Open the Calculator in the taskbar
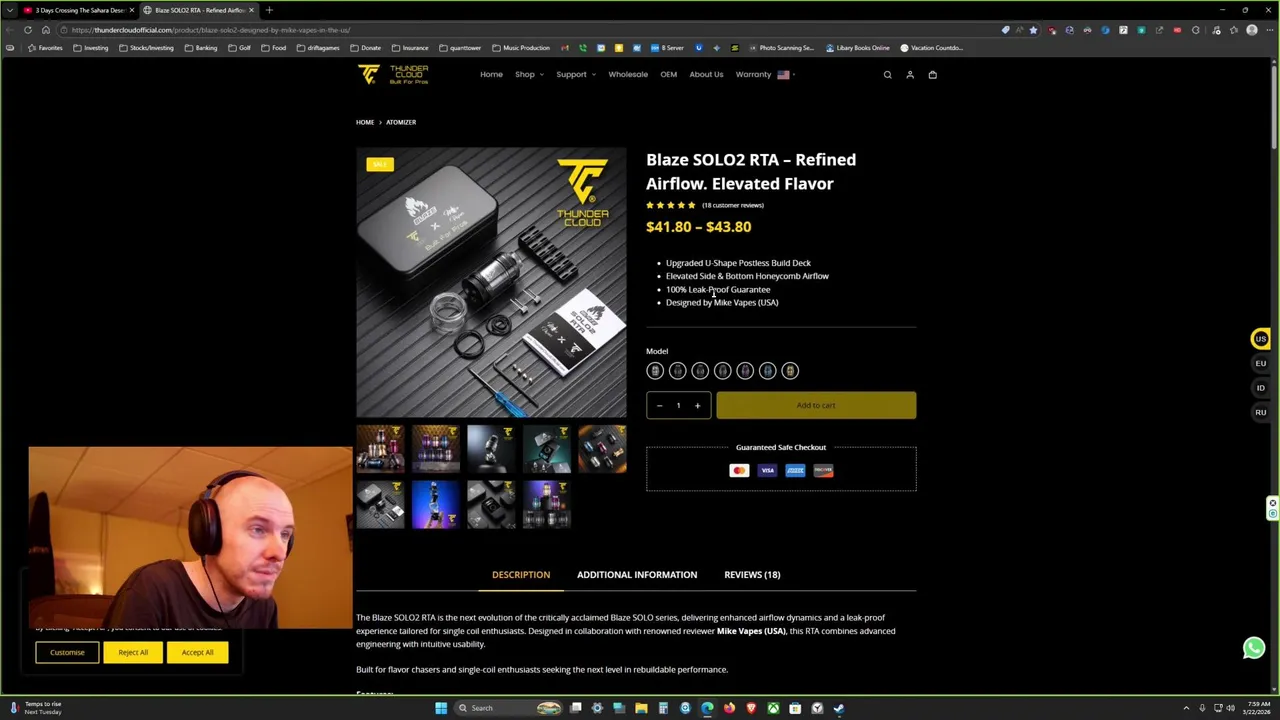This screenshot has height=720, width=1280. [663, 708]
